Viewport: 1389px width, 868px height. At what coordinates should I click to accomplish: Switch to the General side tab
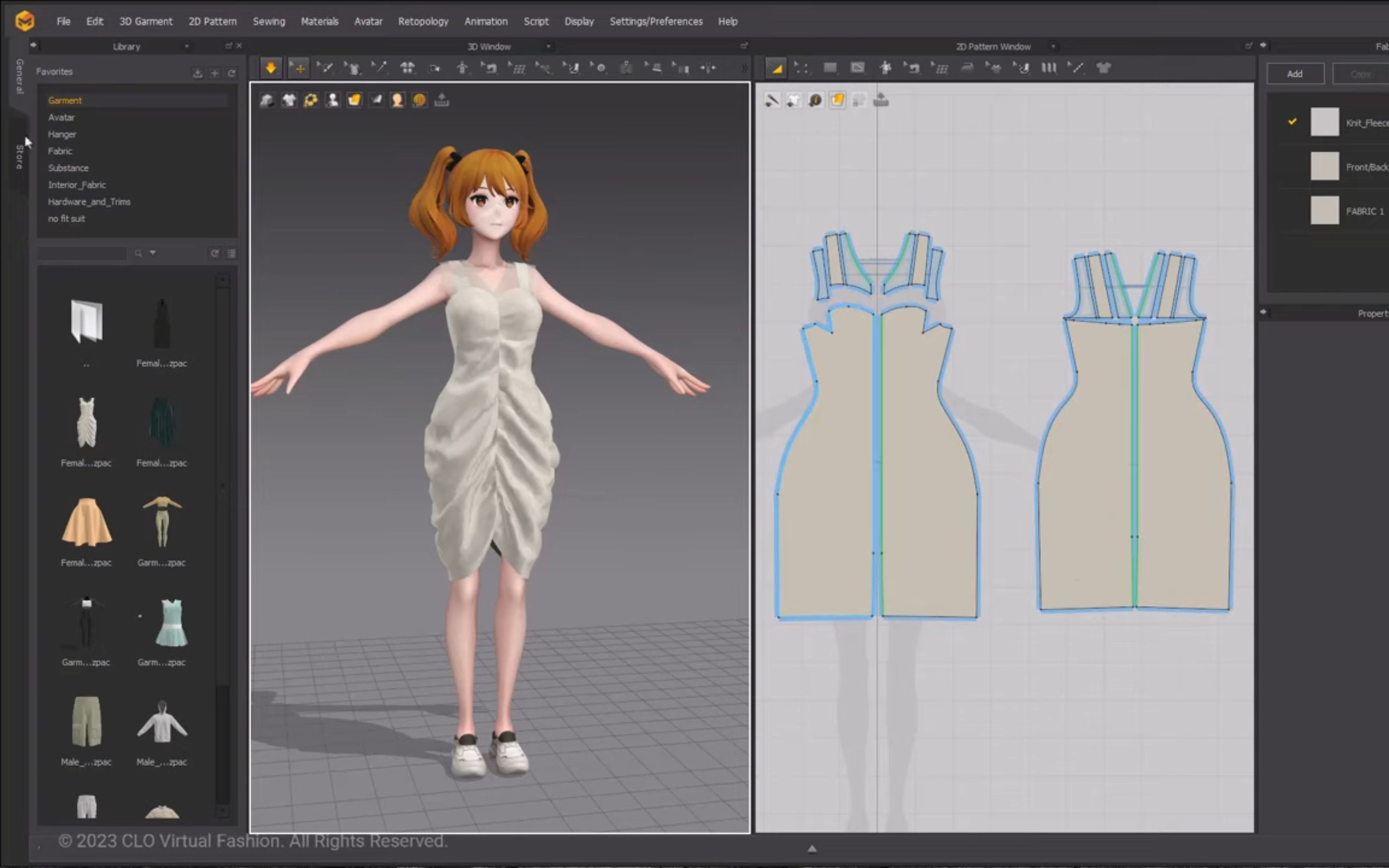pos(19,76)
